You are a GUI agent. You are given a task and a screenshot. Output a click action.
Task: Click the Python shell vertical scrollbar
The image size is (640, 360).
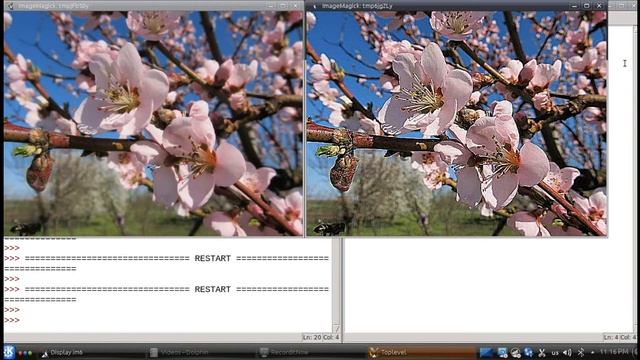coord(336,285)
